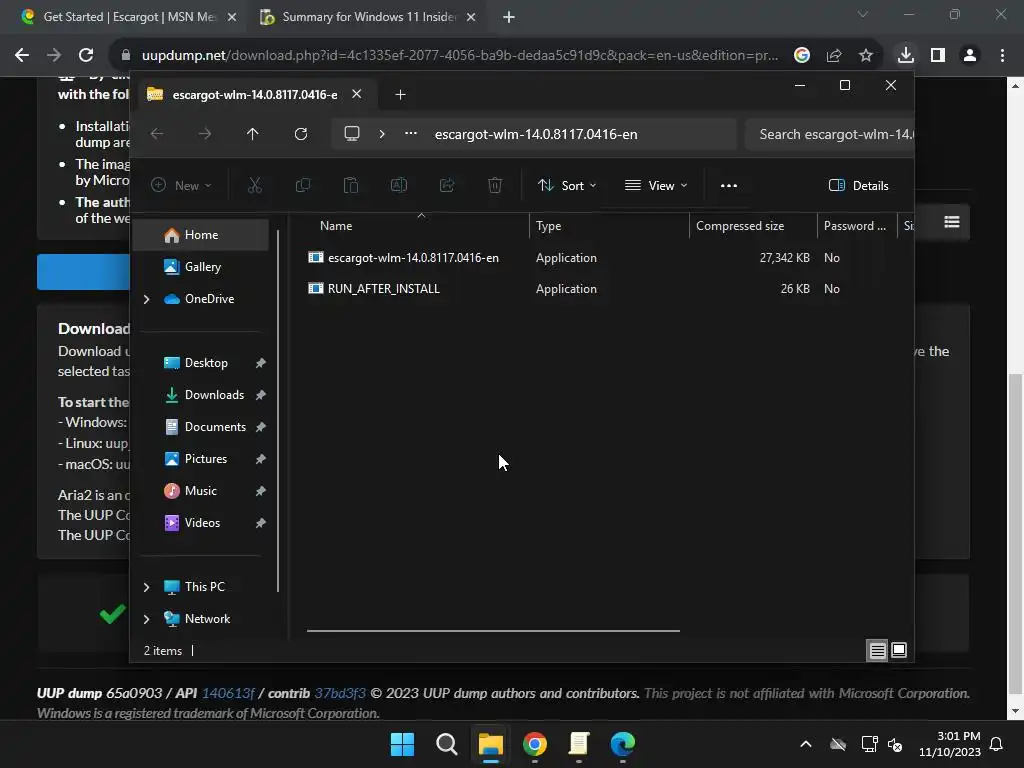This screenshot has height=768, width=1024.
Task: Go up one folder with the Up arrow
Action: tap(253, 134)
